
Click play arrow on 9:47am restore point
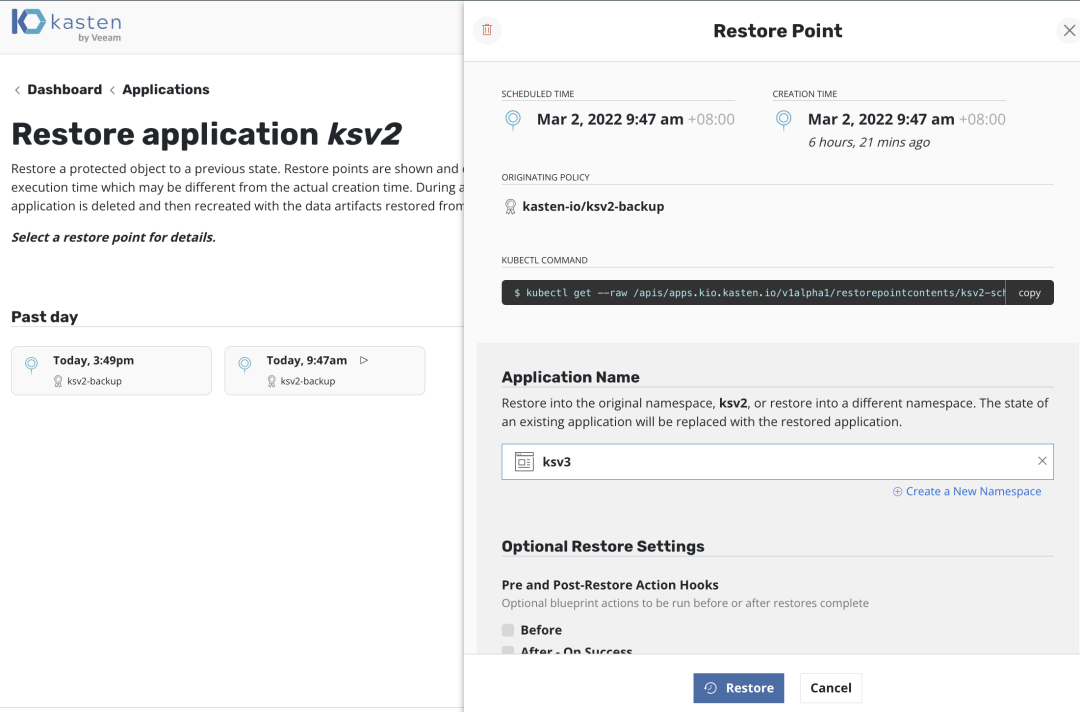[364, 360]
